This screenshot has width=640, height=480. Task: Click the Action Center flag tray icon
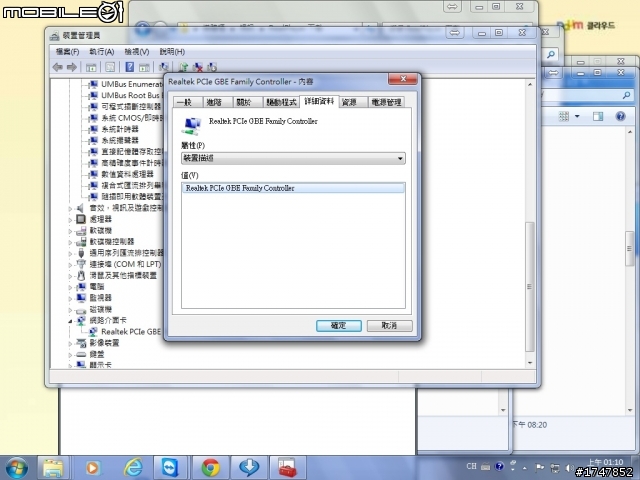(539, 468)
